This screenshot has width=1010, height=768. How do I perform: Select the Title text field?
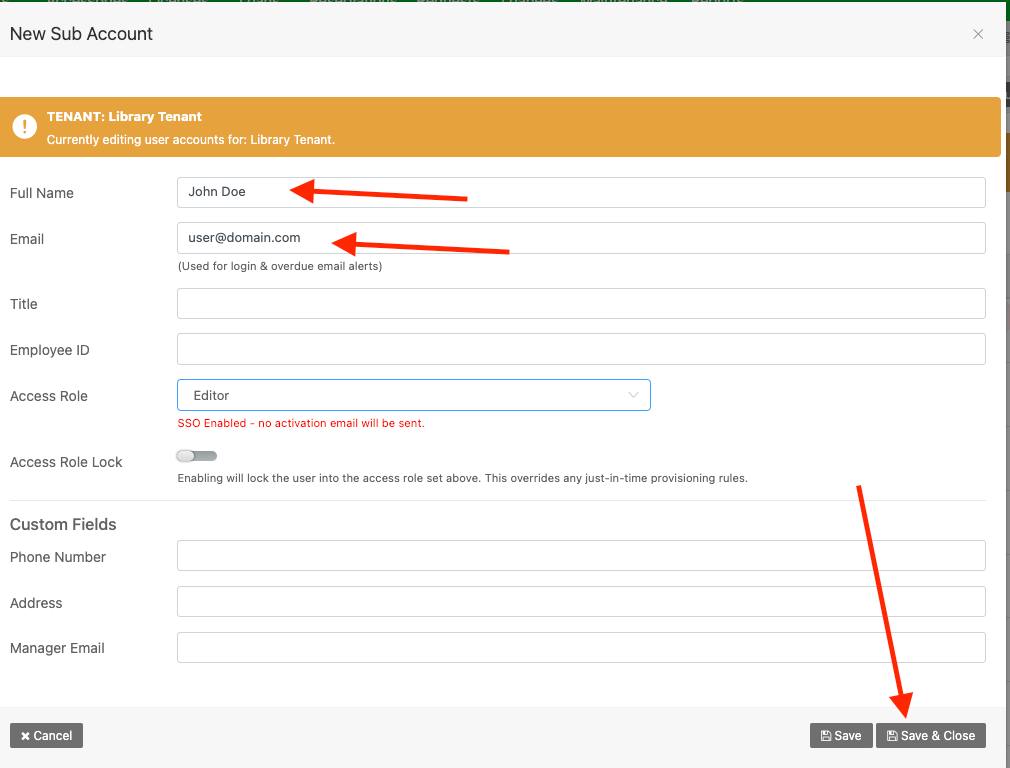tap(580, 304)
